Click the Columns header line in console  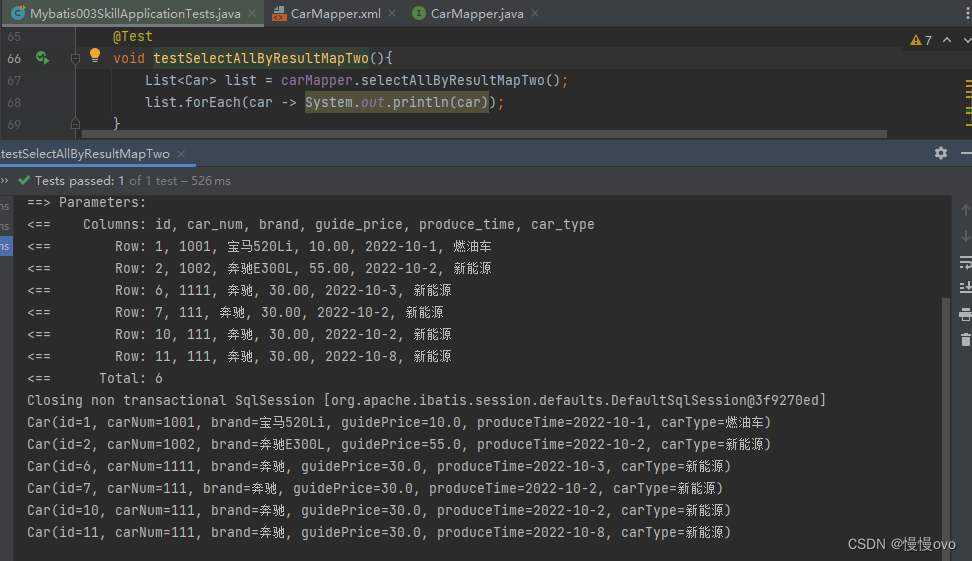311,224
